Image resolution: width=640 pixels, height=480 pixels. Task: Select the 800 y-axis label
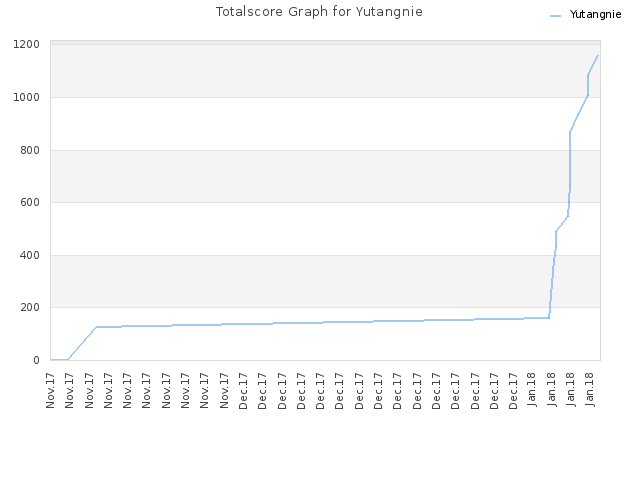pyautogui.click(x=30, y=150)
